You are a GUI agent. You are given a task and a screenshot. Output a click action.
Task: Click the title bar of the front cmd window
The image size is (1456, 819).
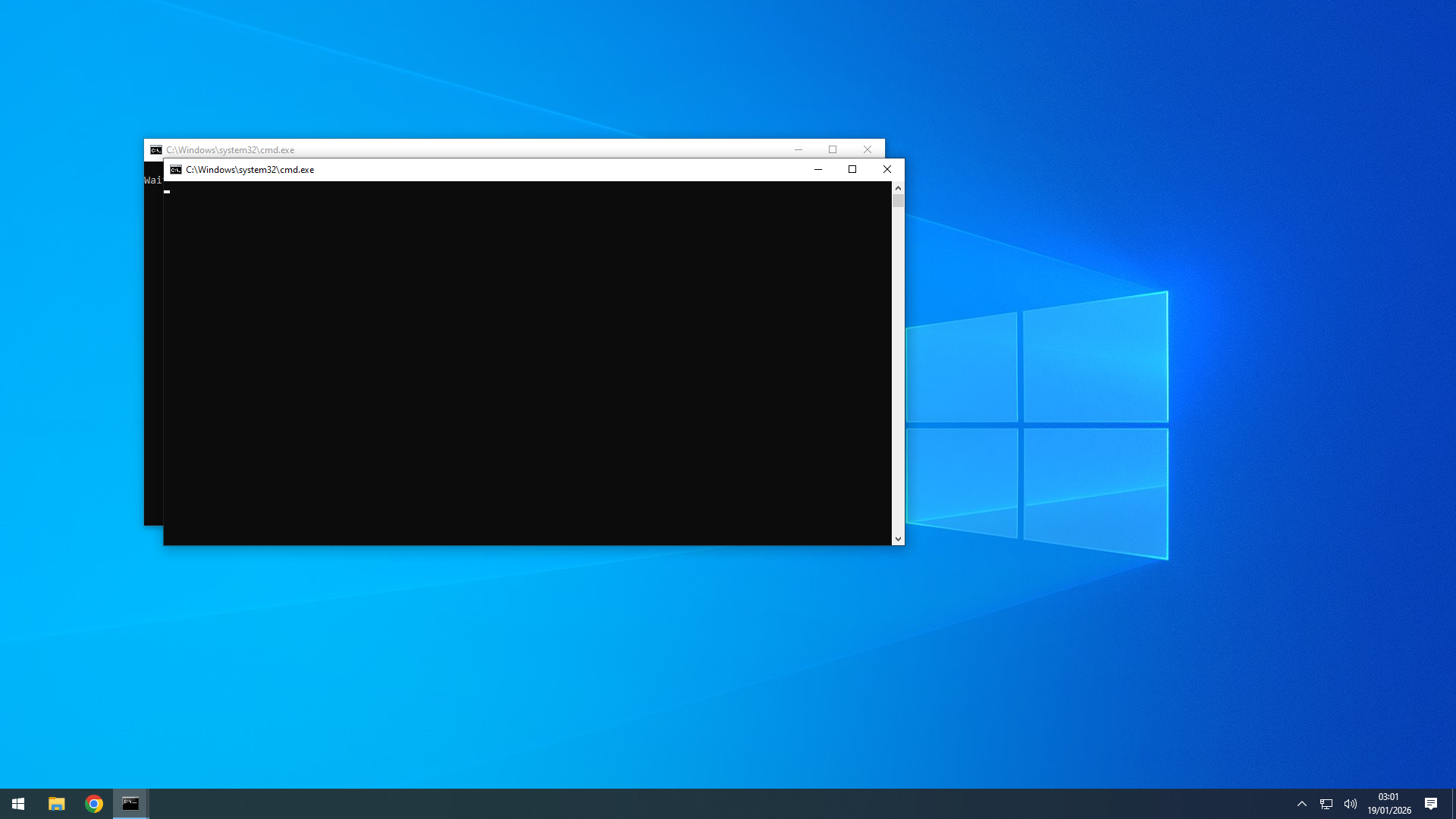pos(493,170)
